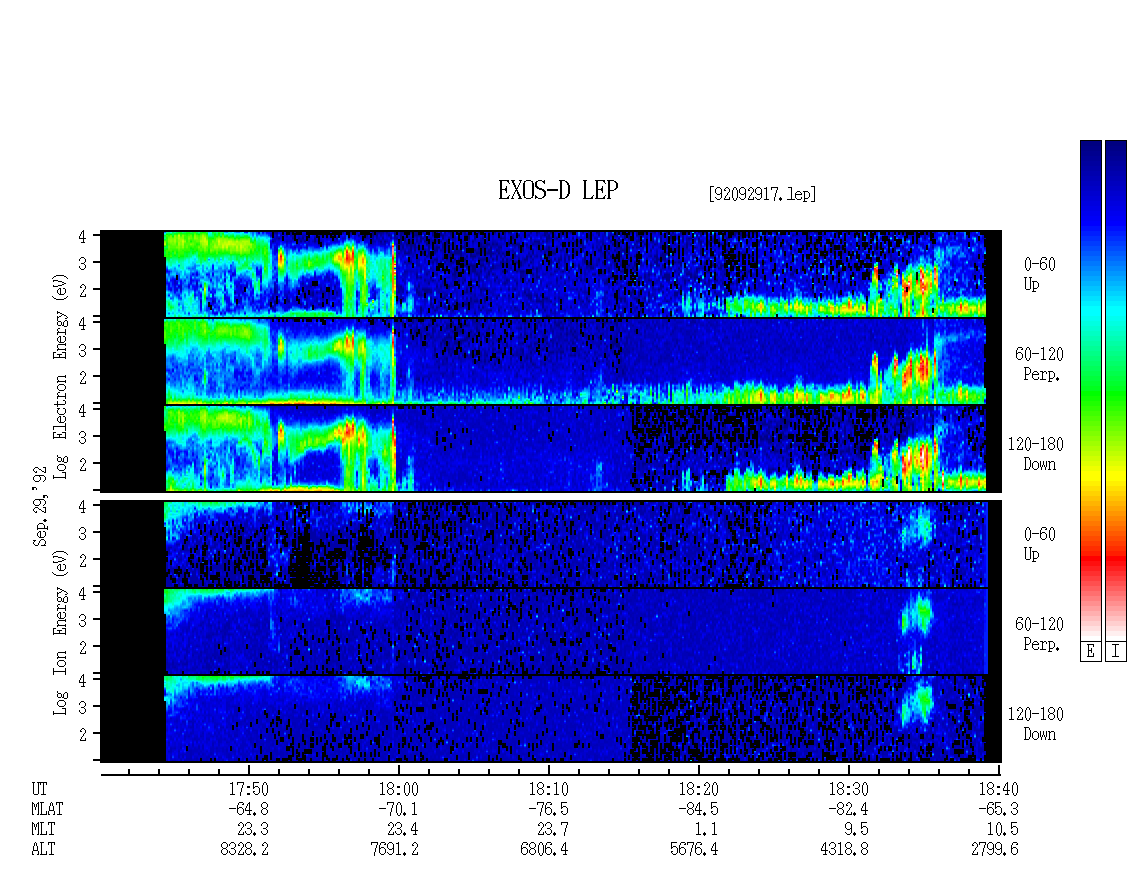Click the electron 120-180 Down spectrogram panel
The height and width of the screenshot is (875, 1130).
551,448
